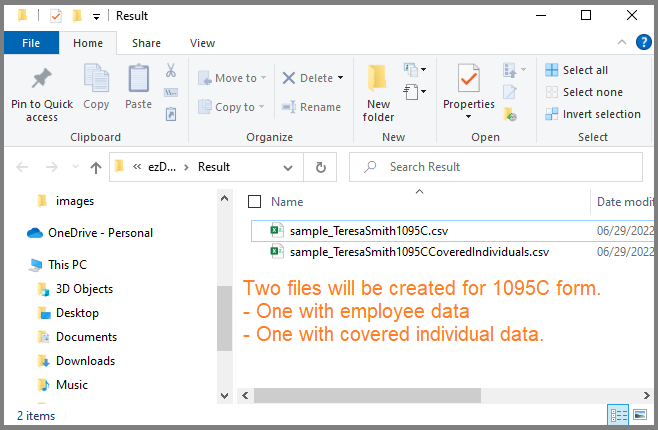The image size is (658, 430).
Task: Open Customize Quick Access Toolbar dropdown
Action: [97, 17]
